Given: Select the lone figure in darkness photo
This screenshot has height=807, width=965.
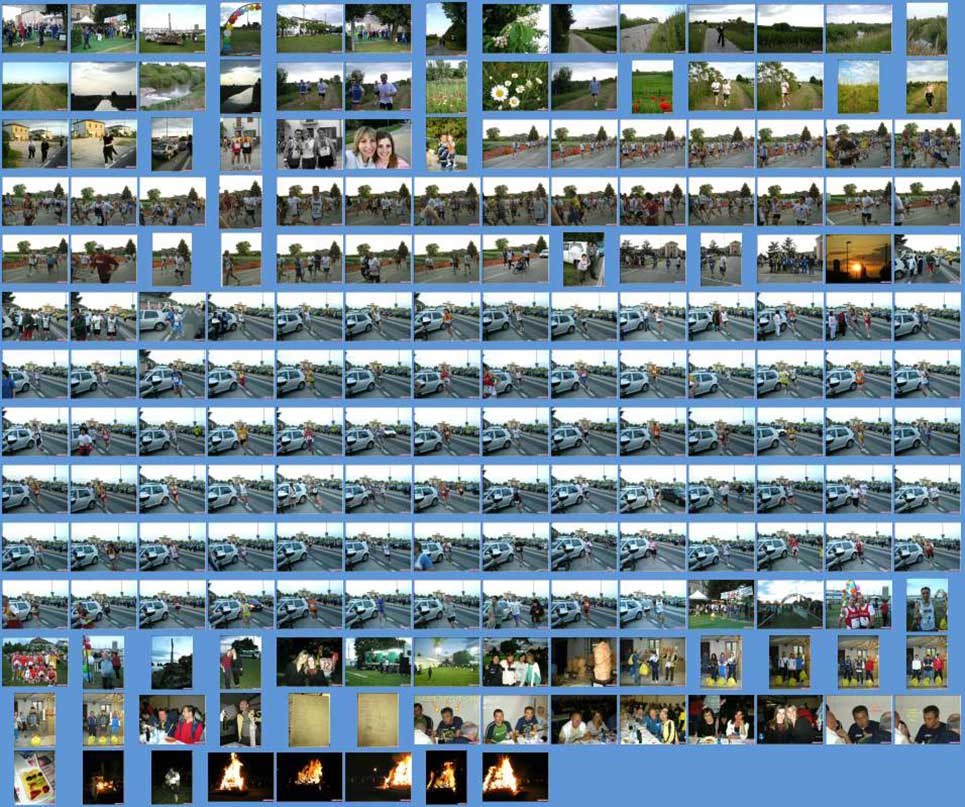Looking at the screenshot, I should point(172,777).
